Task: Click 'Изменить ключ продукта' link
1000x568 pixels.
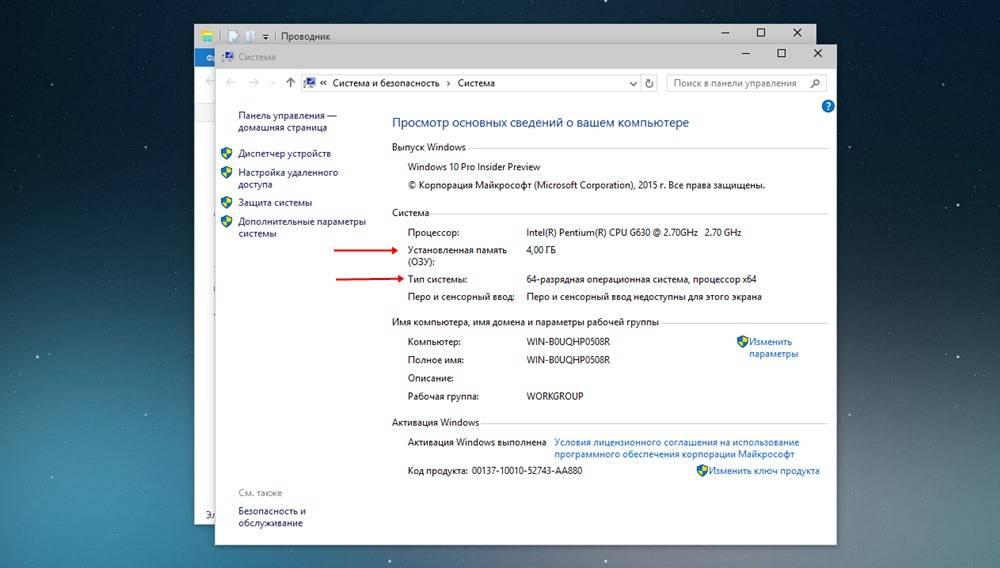Action: pyautogui.click(x=764, y=470)
